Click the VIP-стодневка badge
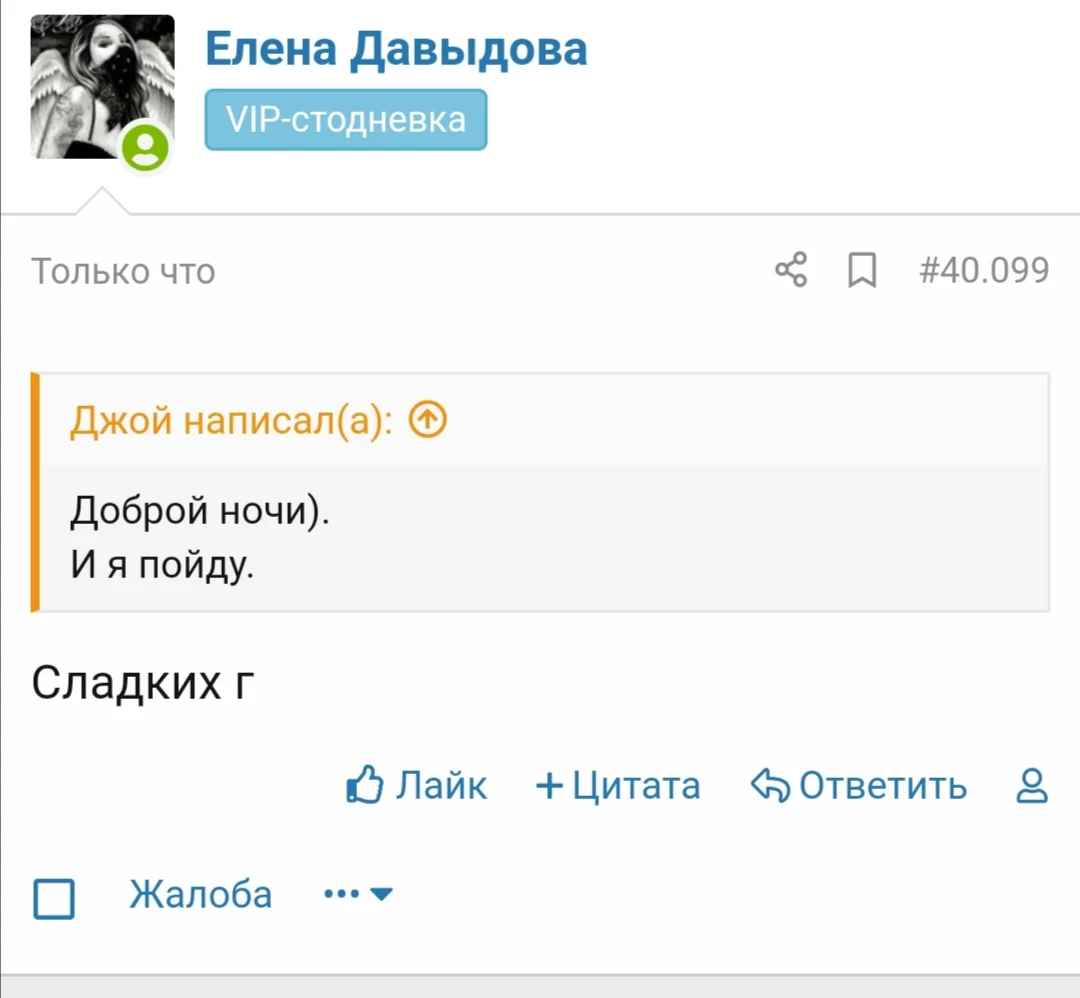The width and height of the screenshot is (1080, 998). pyautogui.click(x=345, y=119)
